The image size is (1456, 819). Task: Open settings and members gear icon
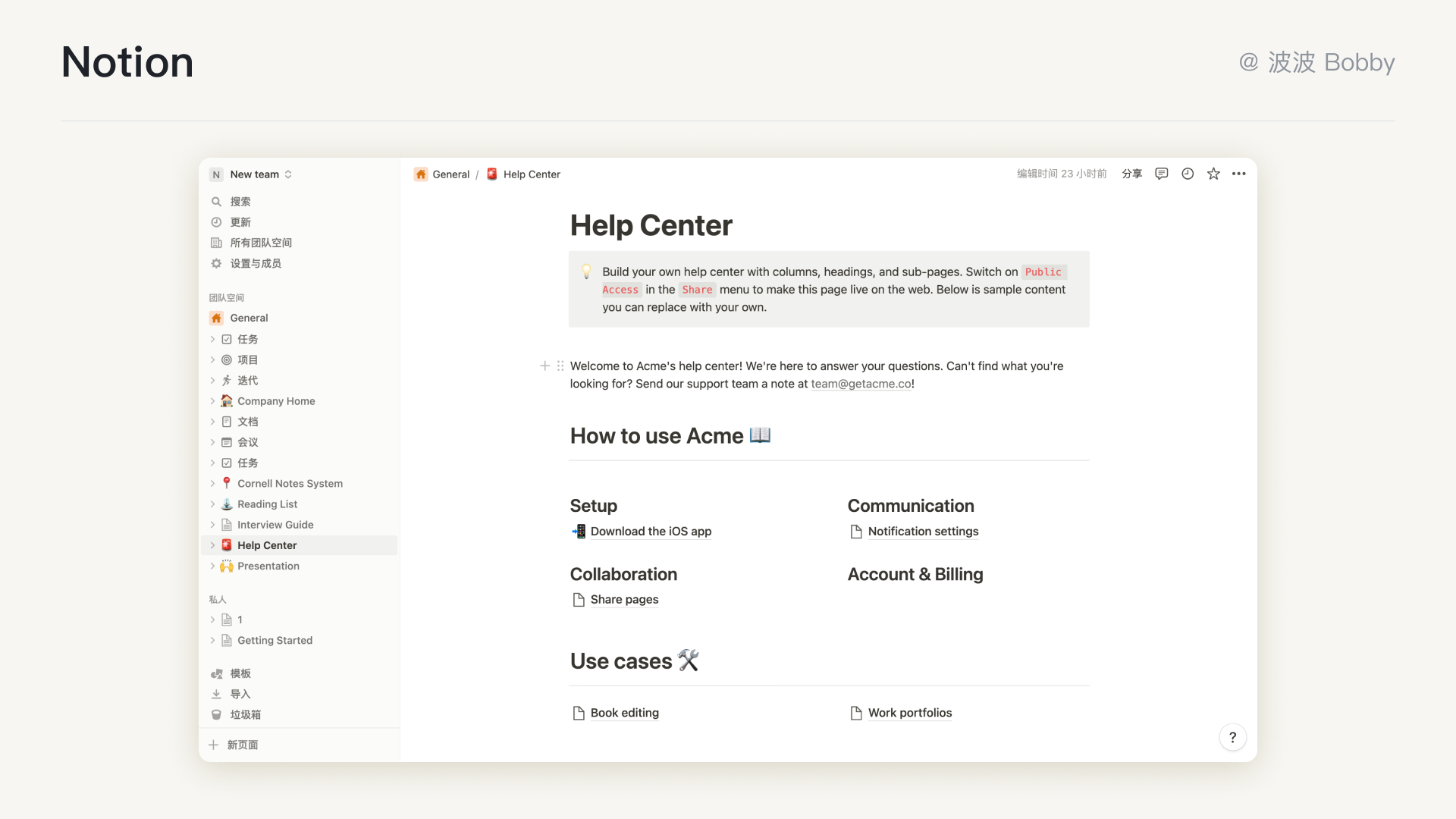point(216,263)
